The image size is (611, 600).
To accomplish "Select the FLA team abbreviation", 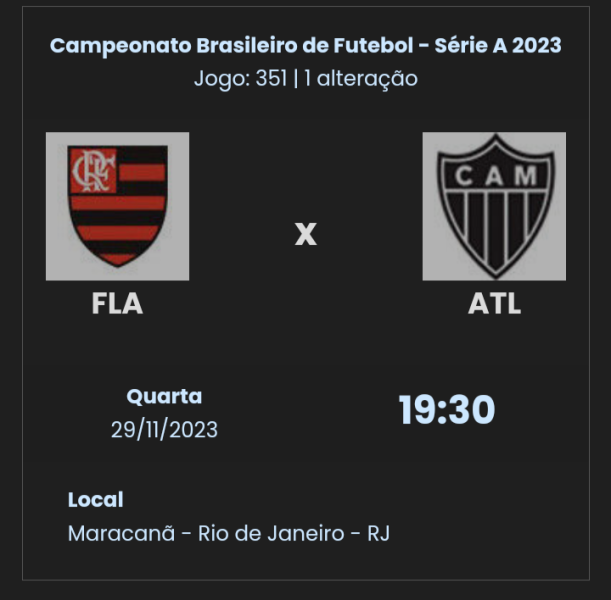I will coord(117,304).
